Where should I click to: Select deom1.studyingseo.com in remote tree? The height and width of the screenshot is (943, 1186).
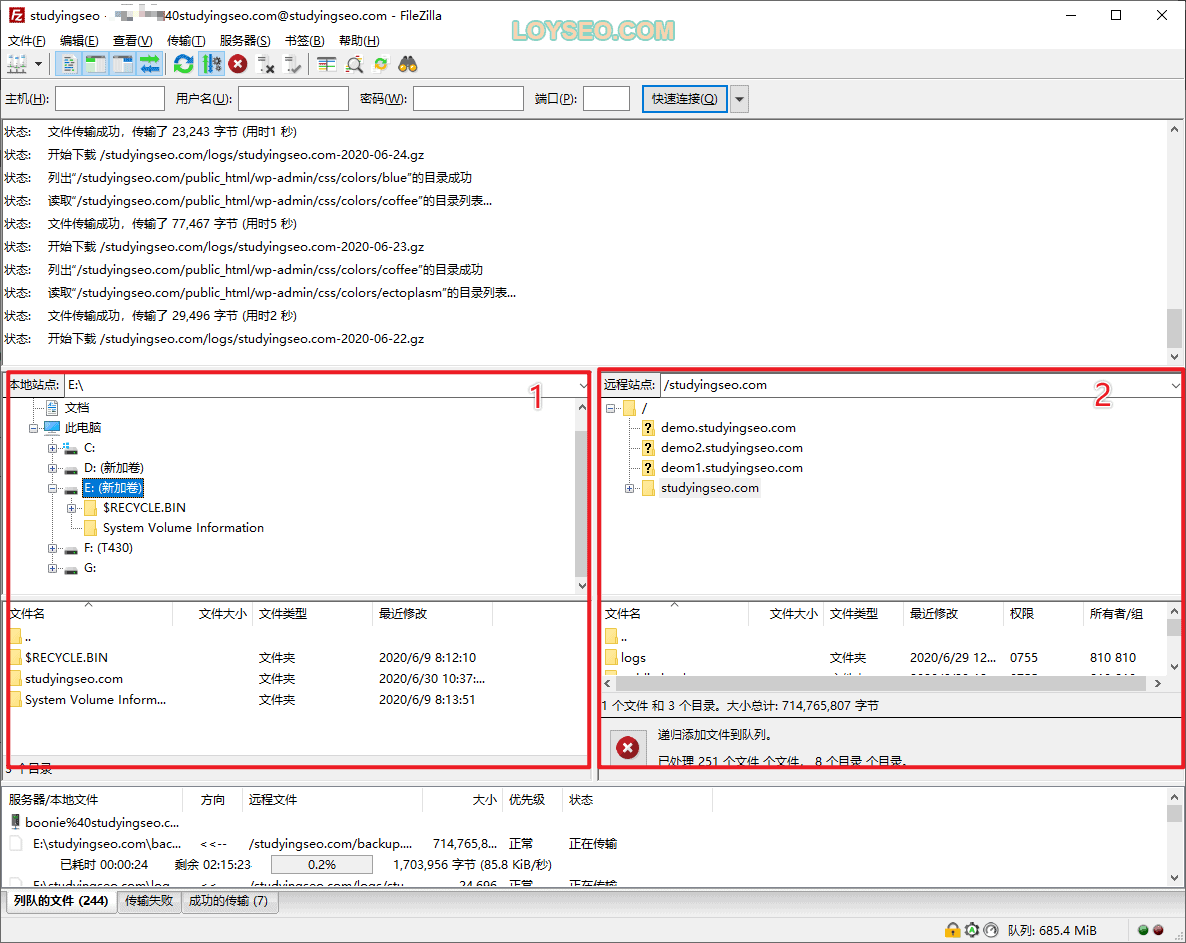click(731, 468)
